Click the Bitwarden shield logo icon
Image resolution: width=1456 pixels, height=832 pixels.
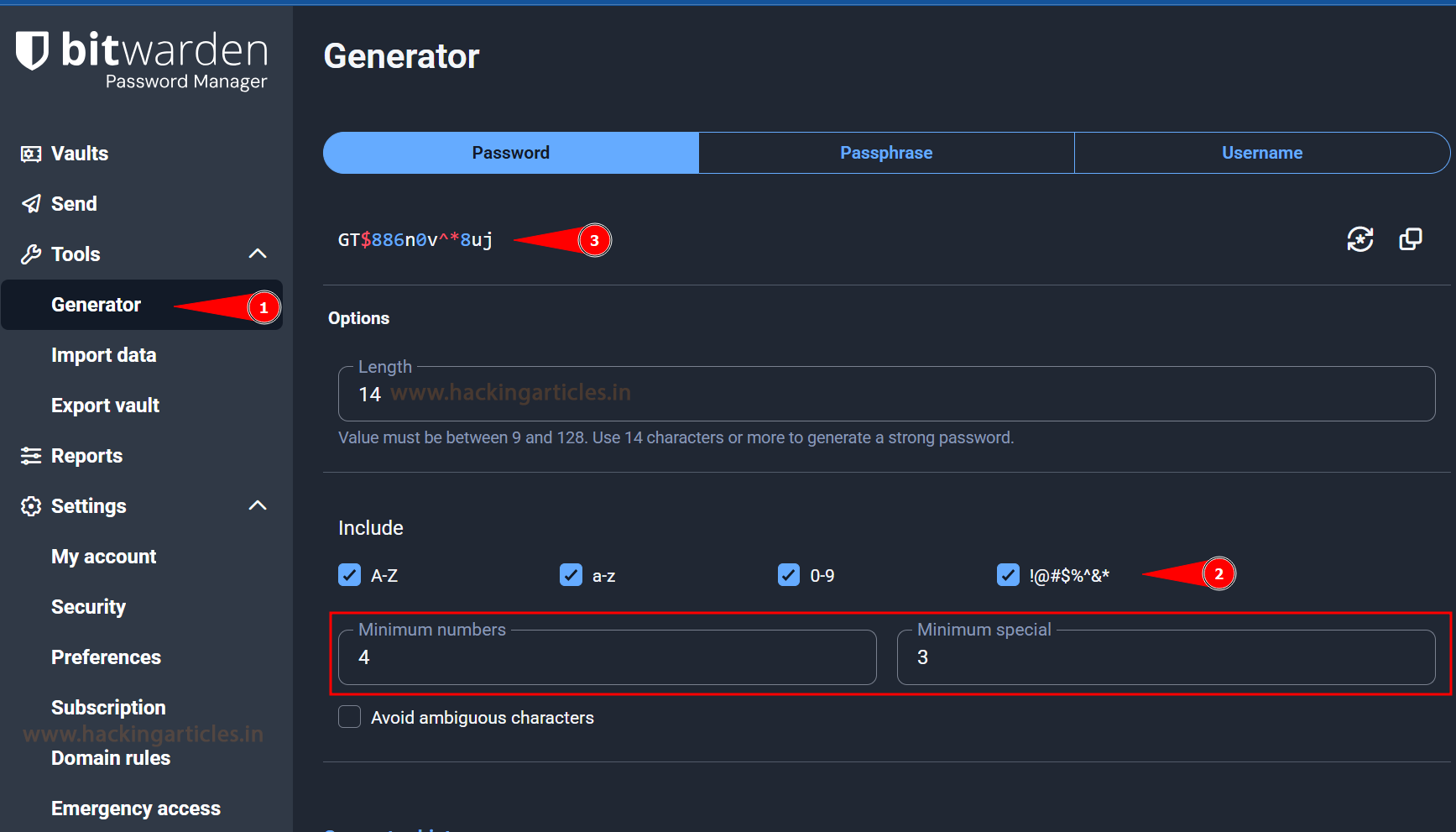coord(33,51)
